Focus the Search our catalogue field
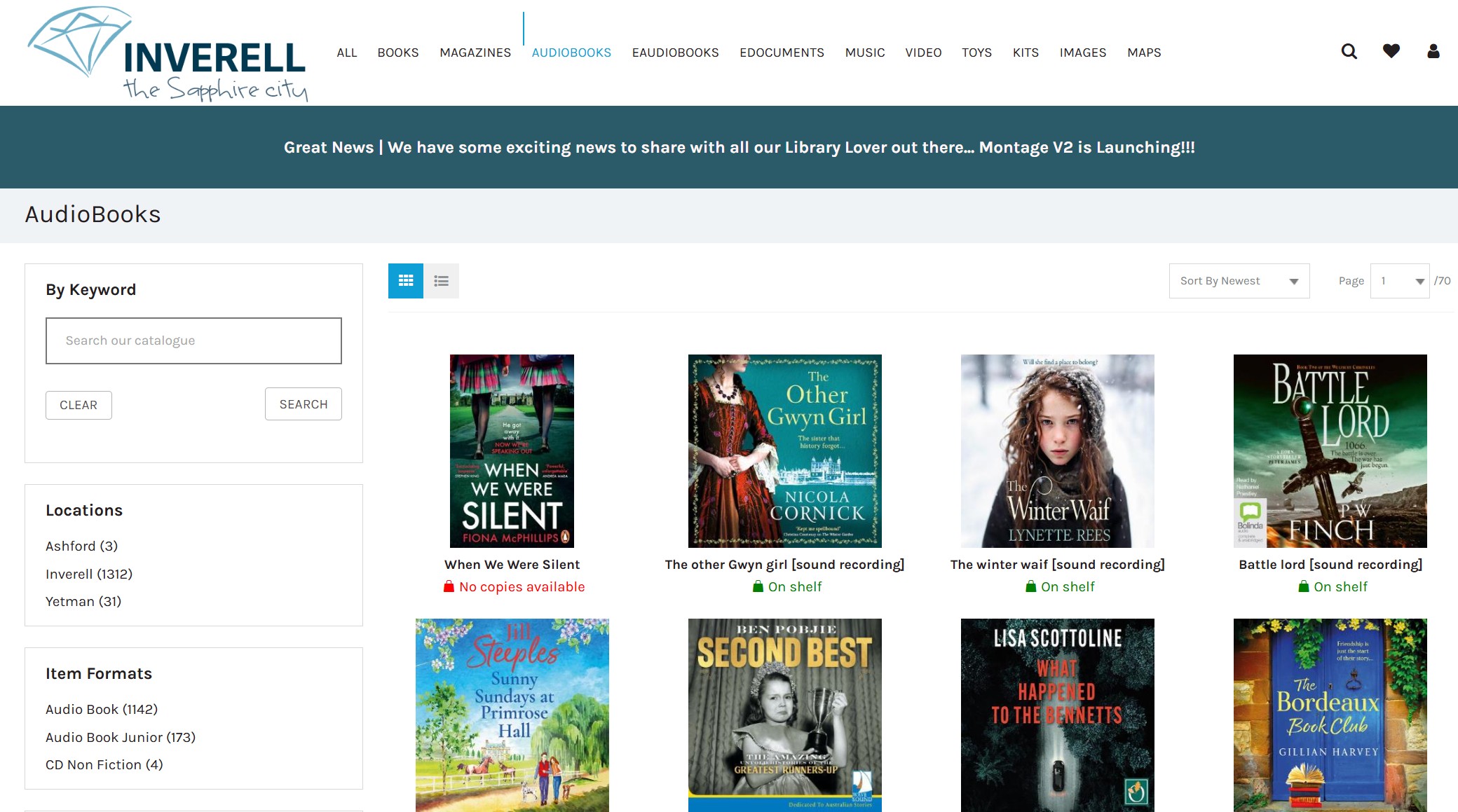 point(193,340)
